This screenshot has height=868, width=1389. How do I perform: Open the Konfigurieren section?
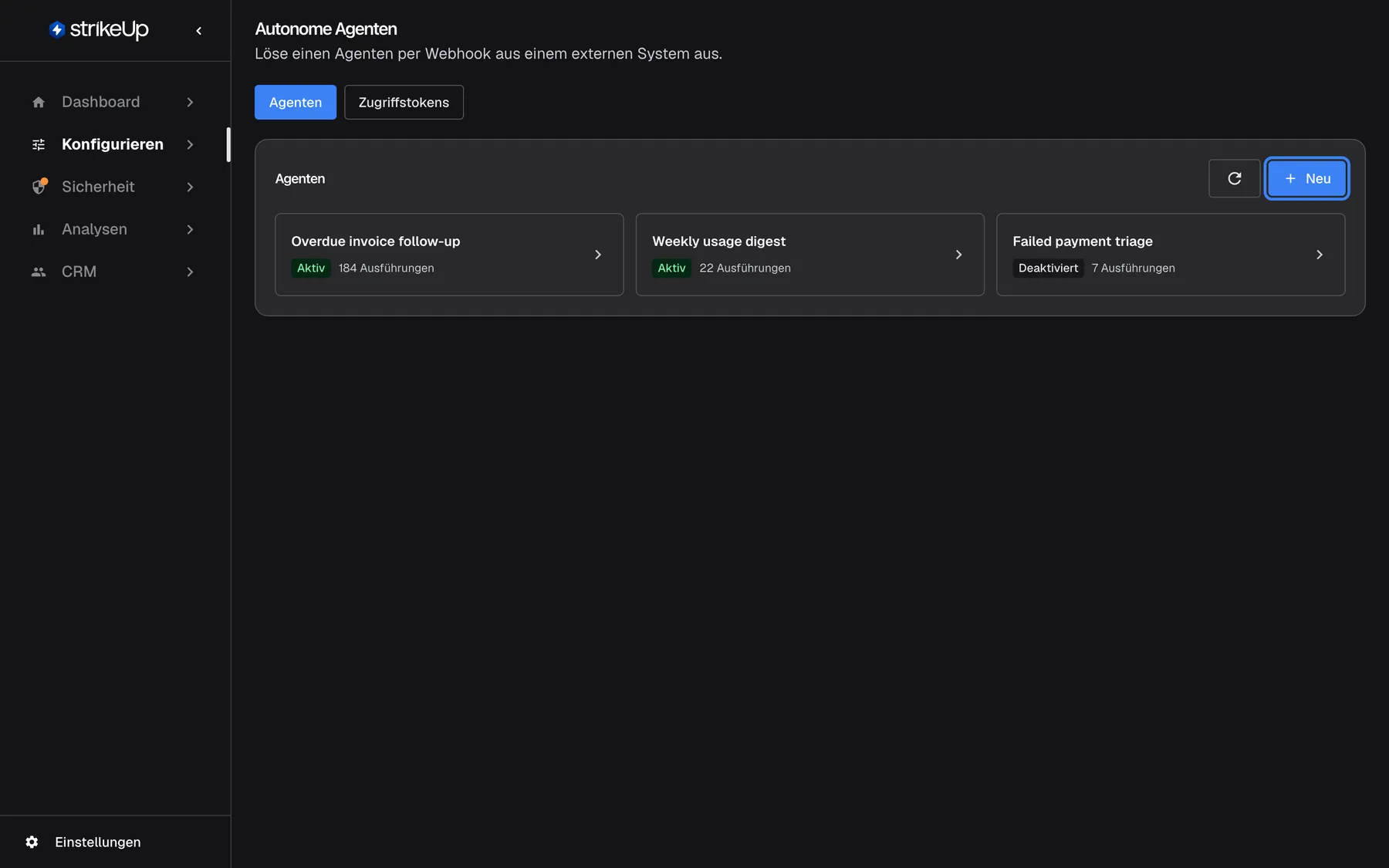[114, 144]
